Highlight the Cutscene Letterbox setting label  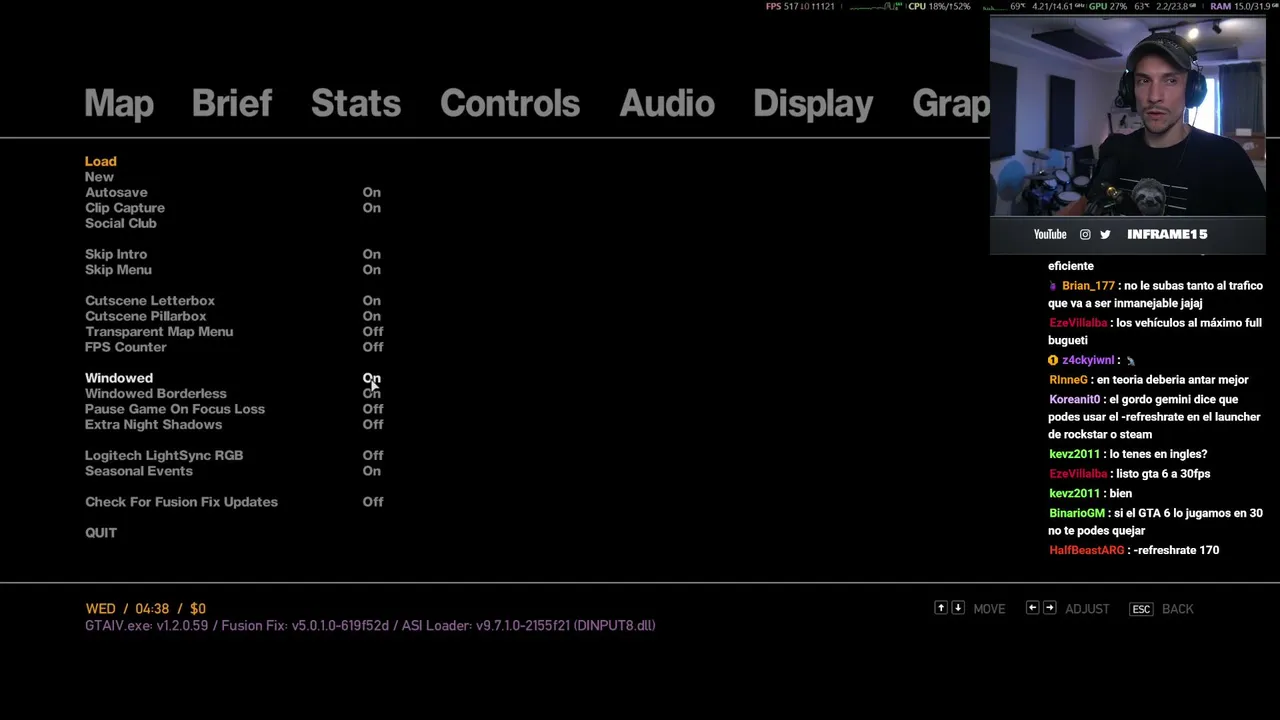pyautogui.click(x=150, y=301)
